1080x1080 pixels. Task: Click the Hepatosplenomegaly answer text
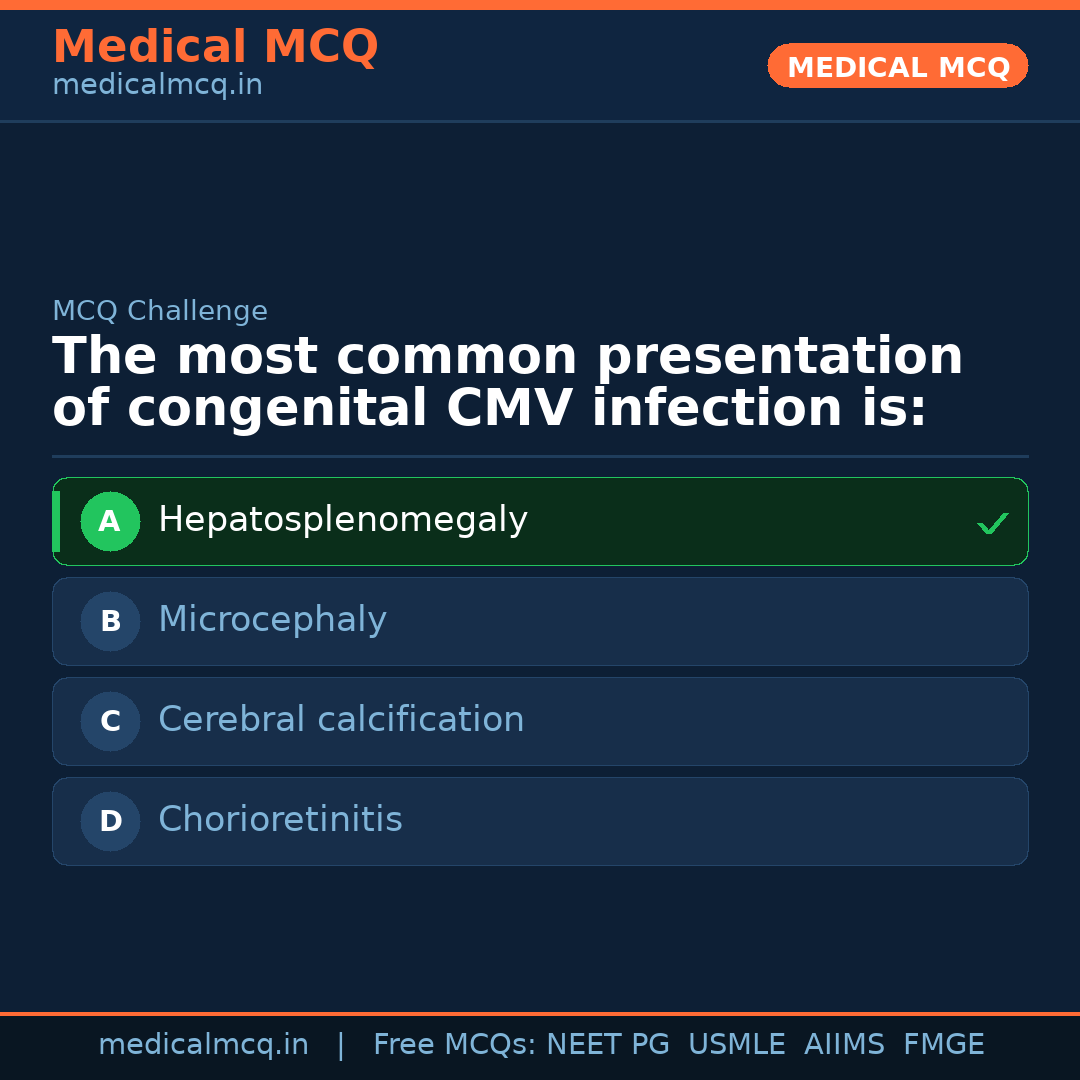[x=342, y=520]
